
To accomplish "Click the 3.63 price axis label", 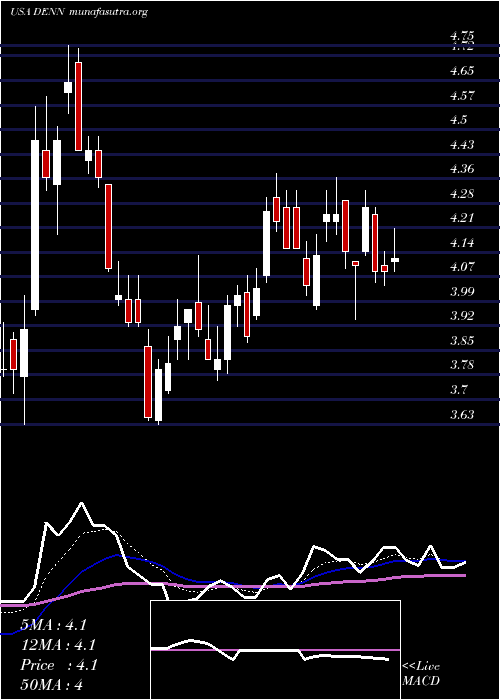I will pos(462,415).
